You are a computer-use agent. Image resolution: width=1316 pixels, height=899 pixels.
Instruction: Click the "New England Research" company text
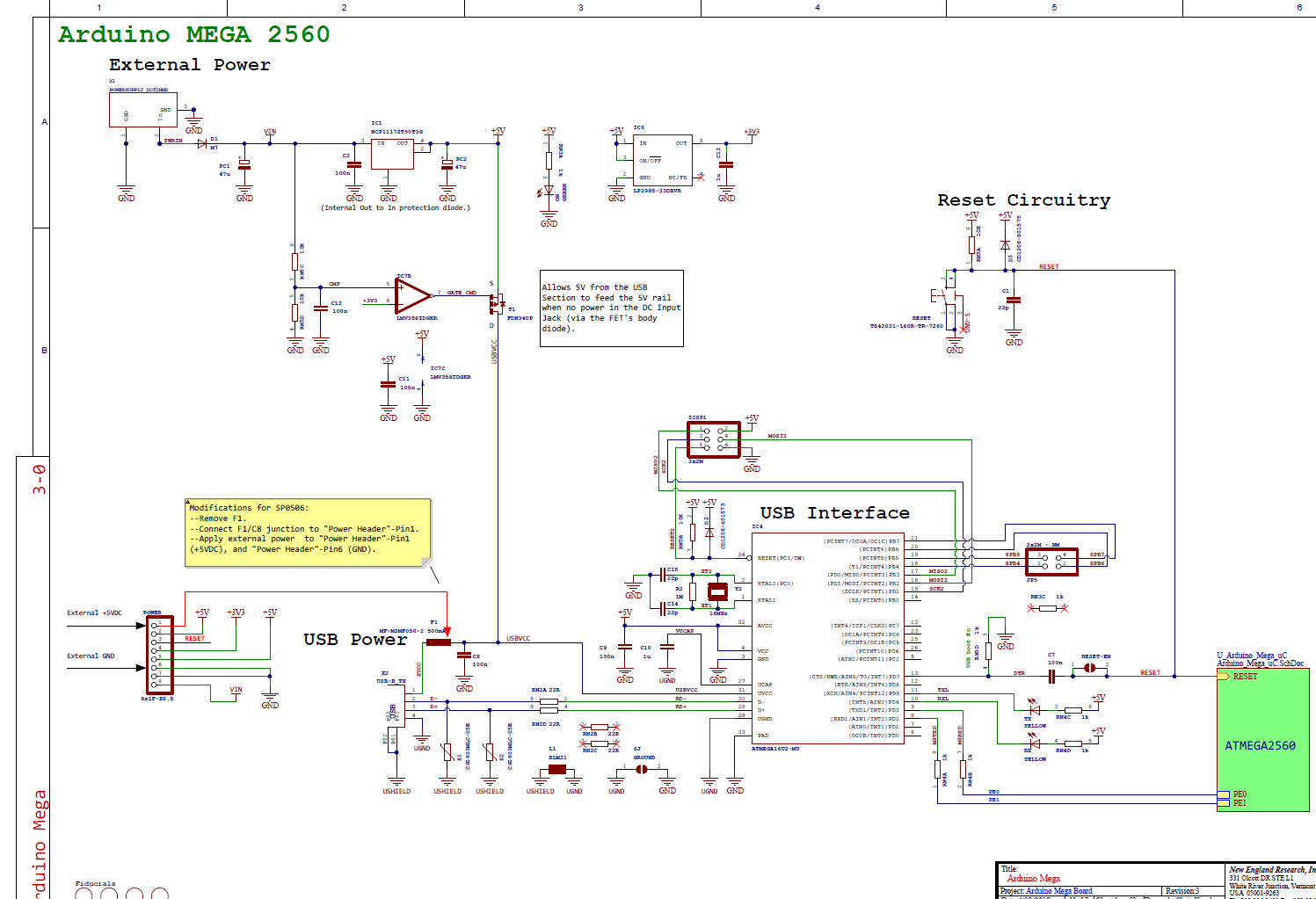[1272, 870]
